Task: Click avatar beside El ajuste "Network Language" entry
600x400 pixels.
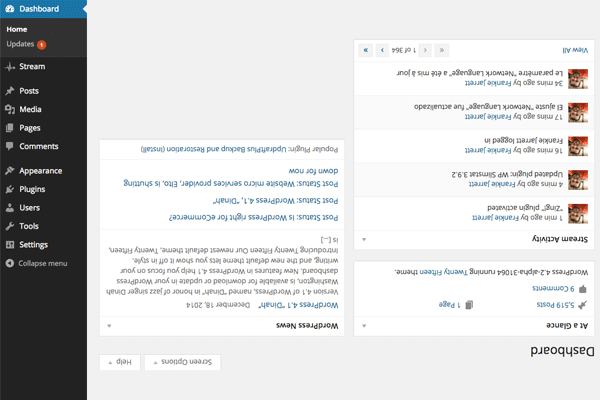Action: [x=578, y=113]
